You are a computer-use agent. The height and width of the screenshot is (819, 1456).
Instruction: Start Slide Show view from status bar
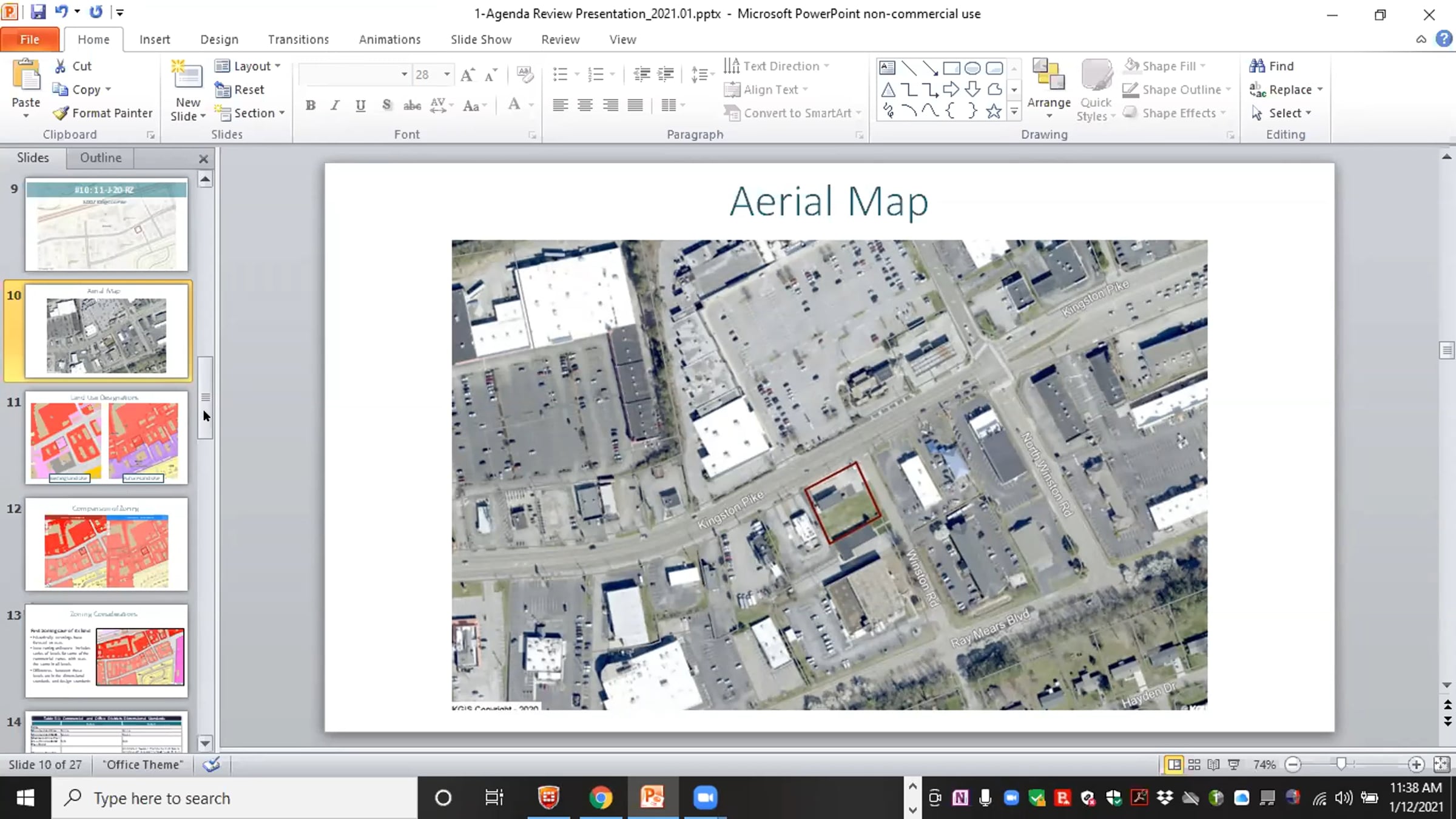click(x=1233, y=764)
